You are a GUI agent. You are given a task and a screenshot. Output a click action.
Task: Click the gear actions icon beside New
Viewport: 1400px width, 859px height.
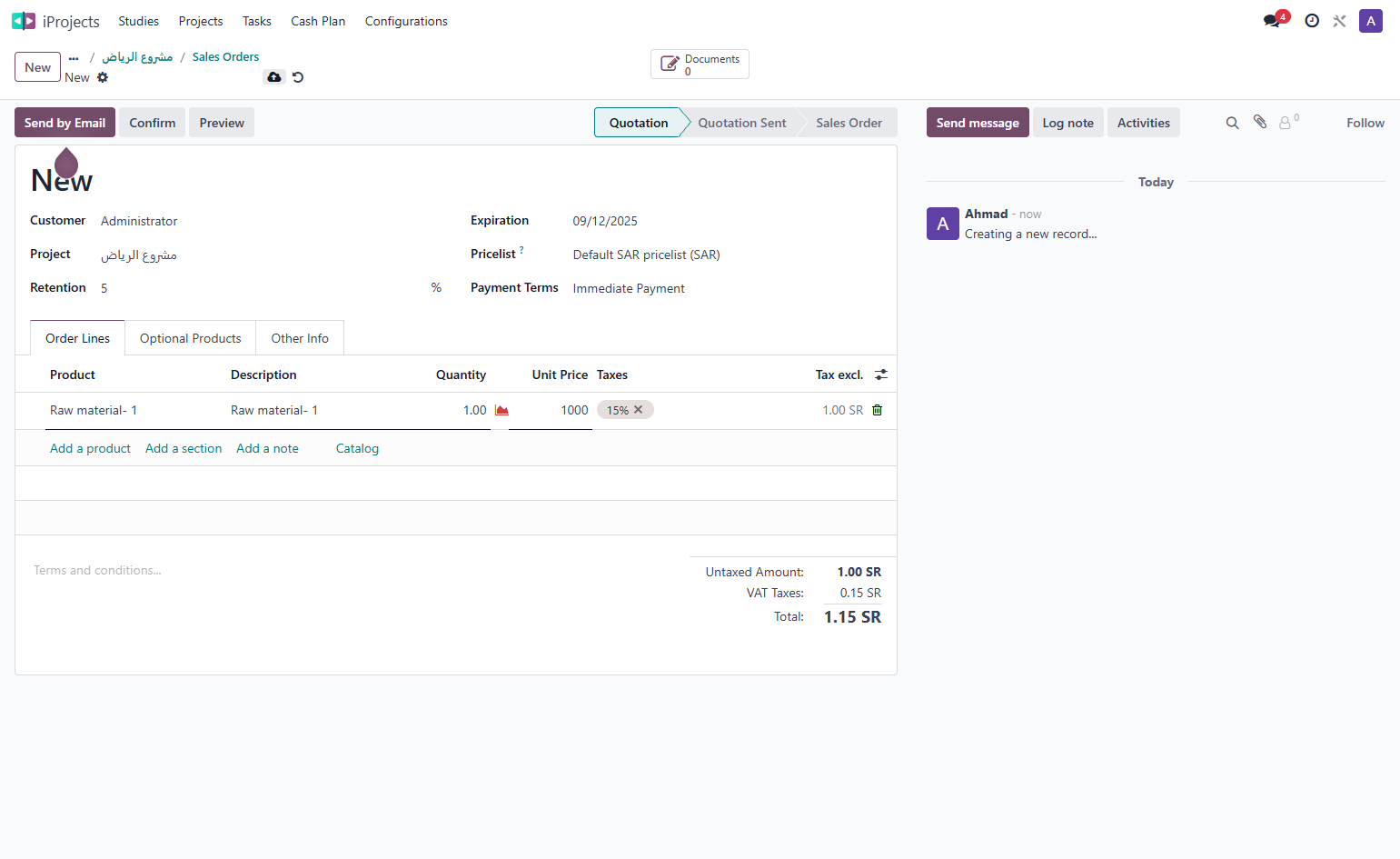coord(103,77)
